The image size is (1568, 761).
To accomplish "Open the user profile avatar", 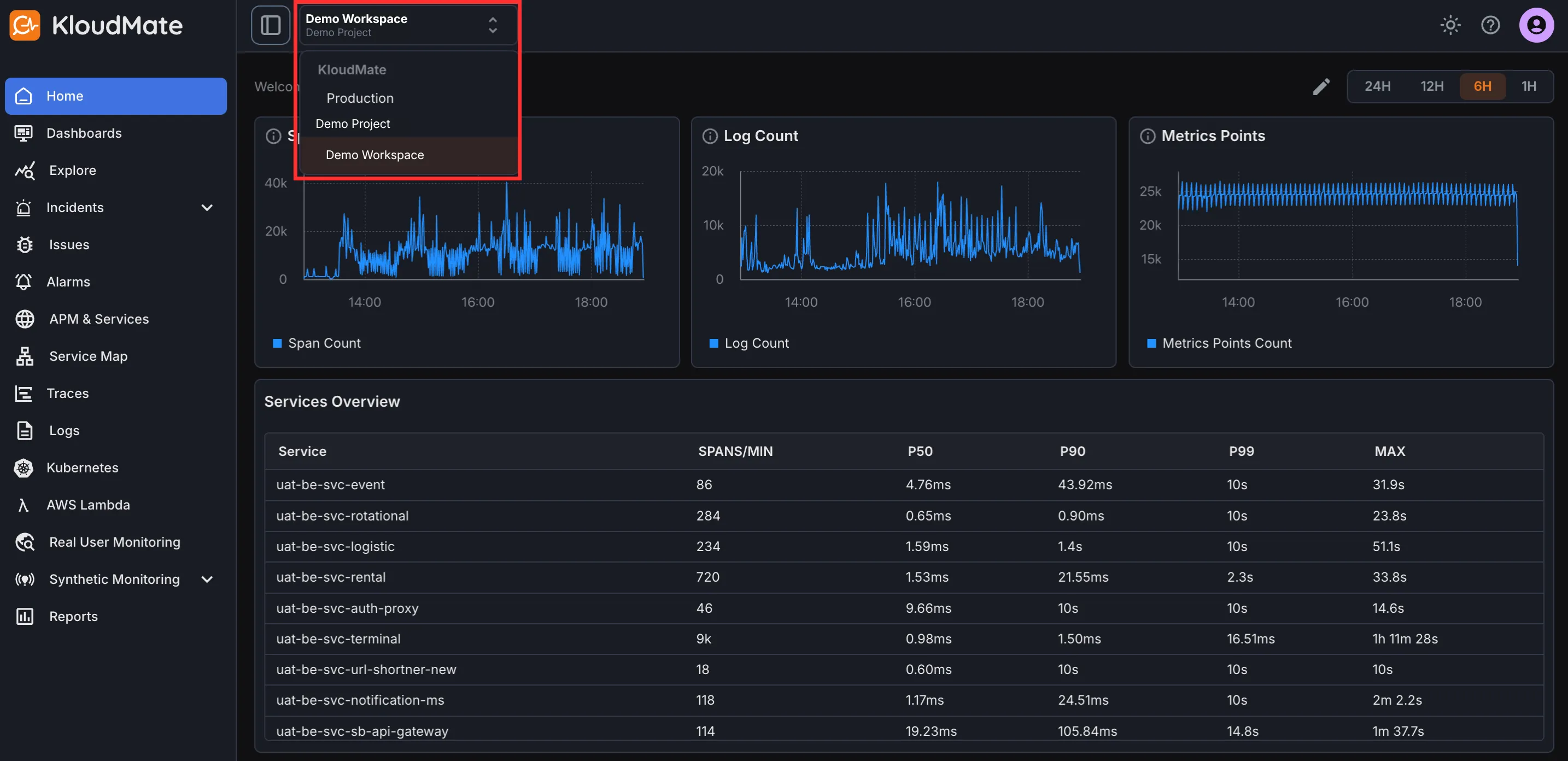I will (1536, 25).
